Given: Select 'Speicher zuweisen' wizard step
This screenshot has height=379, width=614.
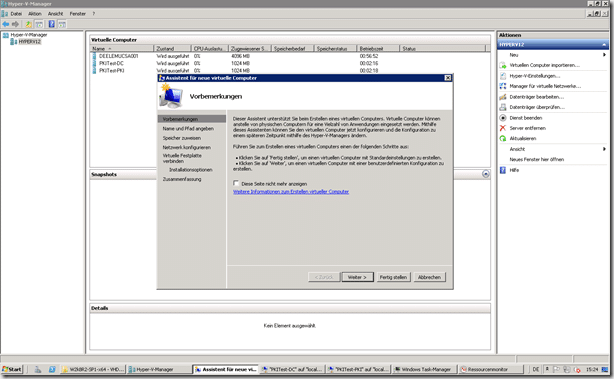Looking at the screenshot, I should [x=182, y=138].
